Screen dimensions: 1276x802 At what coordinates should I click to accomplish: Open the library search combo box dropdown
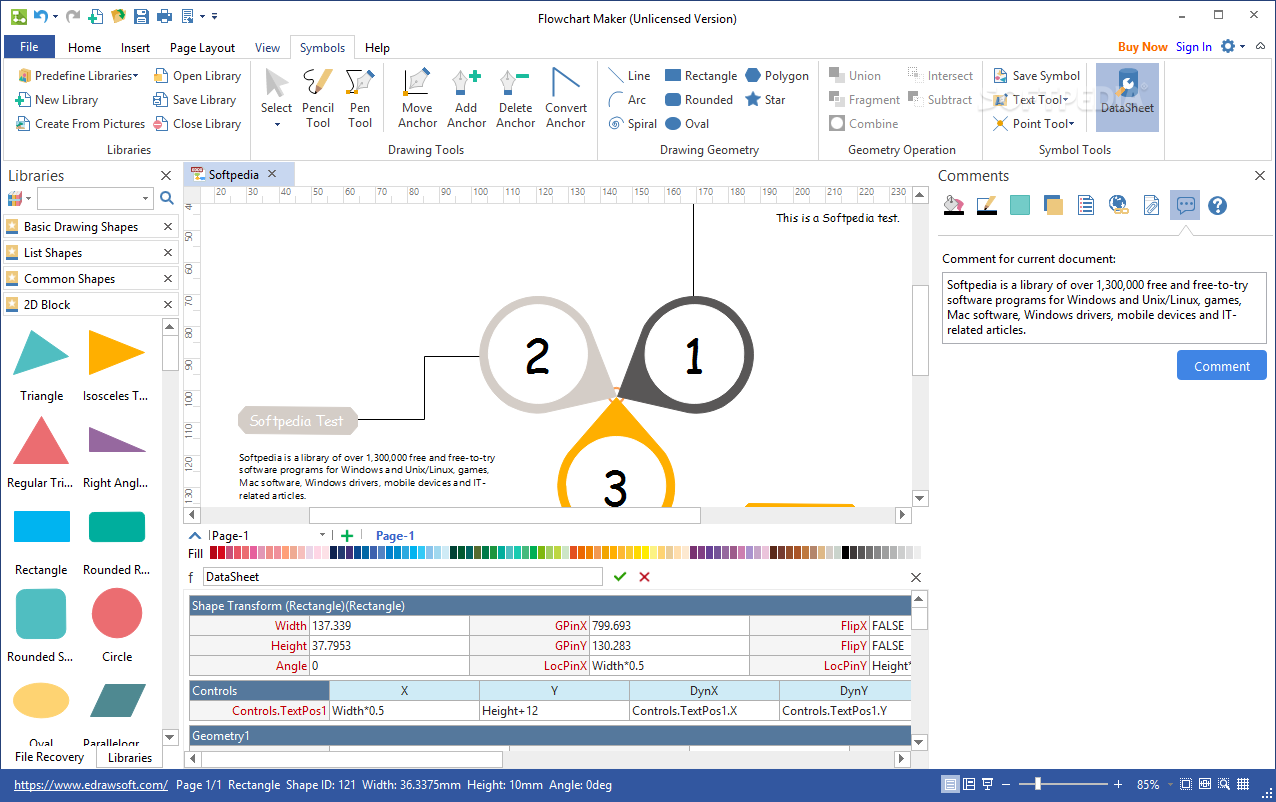pyautogui.click(x=145, y=198)
